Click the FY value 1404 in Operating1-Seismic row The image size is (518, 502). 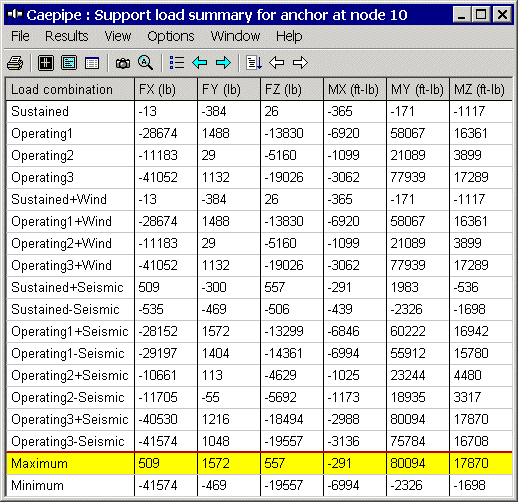click(x=216, y=353)
